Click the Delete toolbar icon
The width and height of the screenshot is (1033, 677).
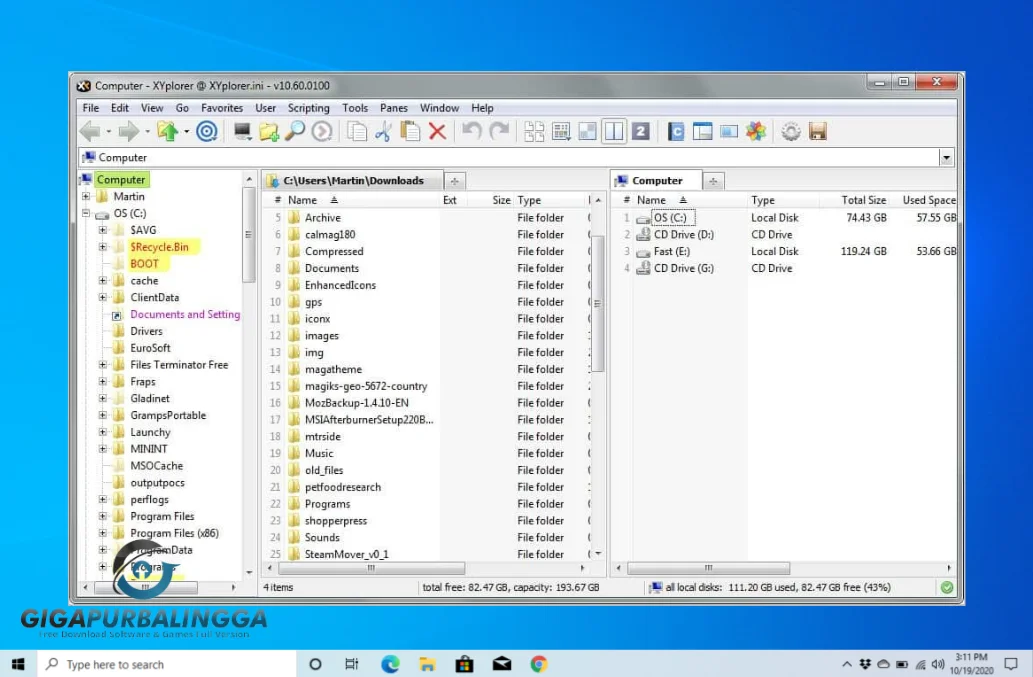[x=437, y=130]
